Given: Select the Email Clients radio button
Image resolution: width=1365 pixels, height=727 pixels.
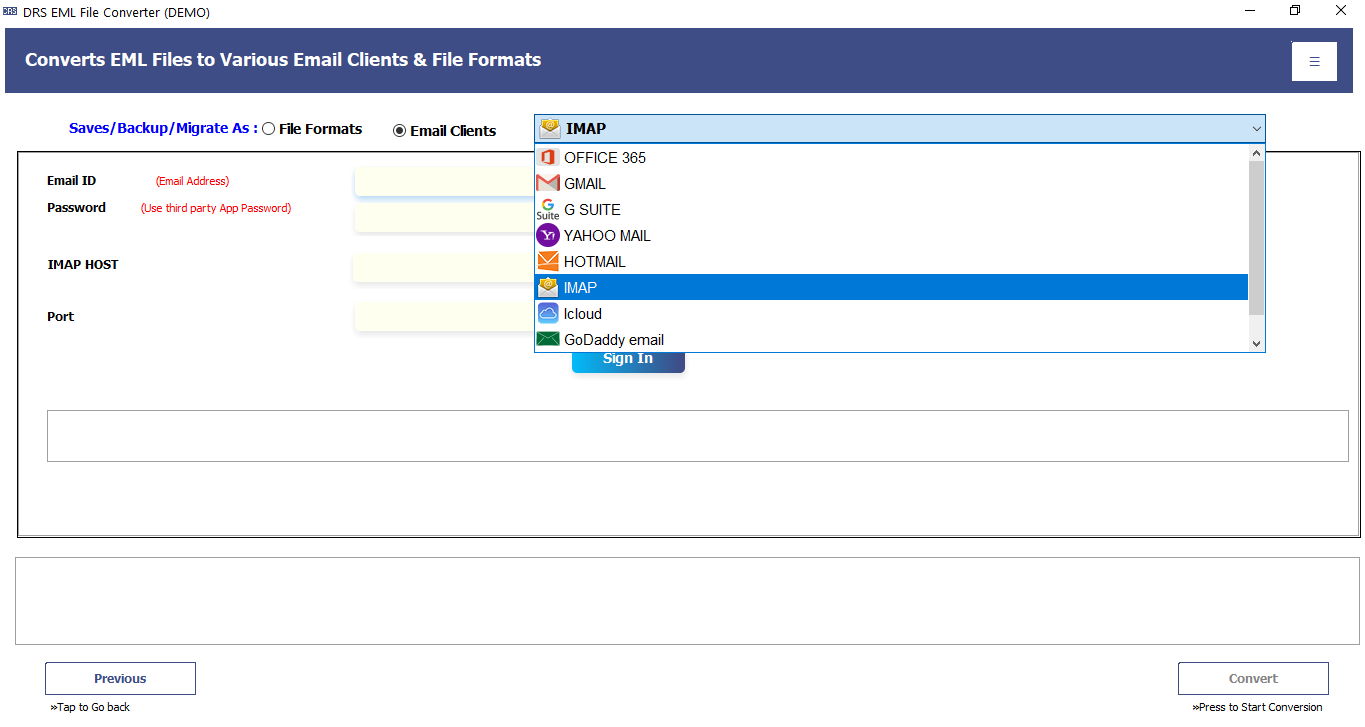Looking at the screenshot, I should tap(400, 131).
